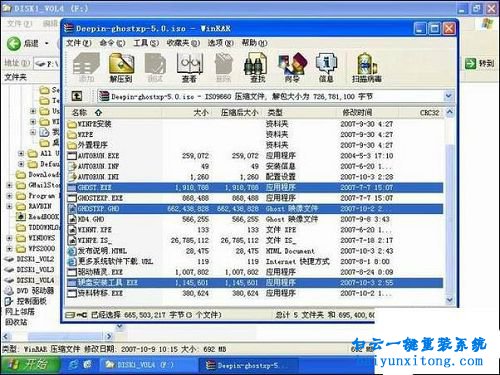This screenshot has height=375, width=500.
Task: Switch to DISK1_VOL4 (F:) taskbar button
Action: pos(148,365)
